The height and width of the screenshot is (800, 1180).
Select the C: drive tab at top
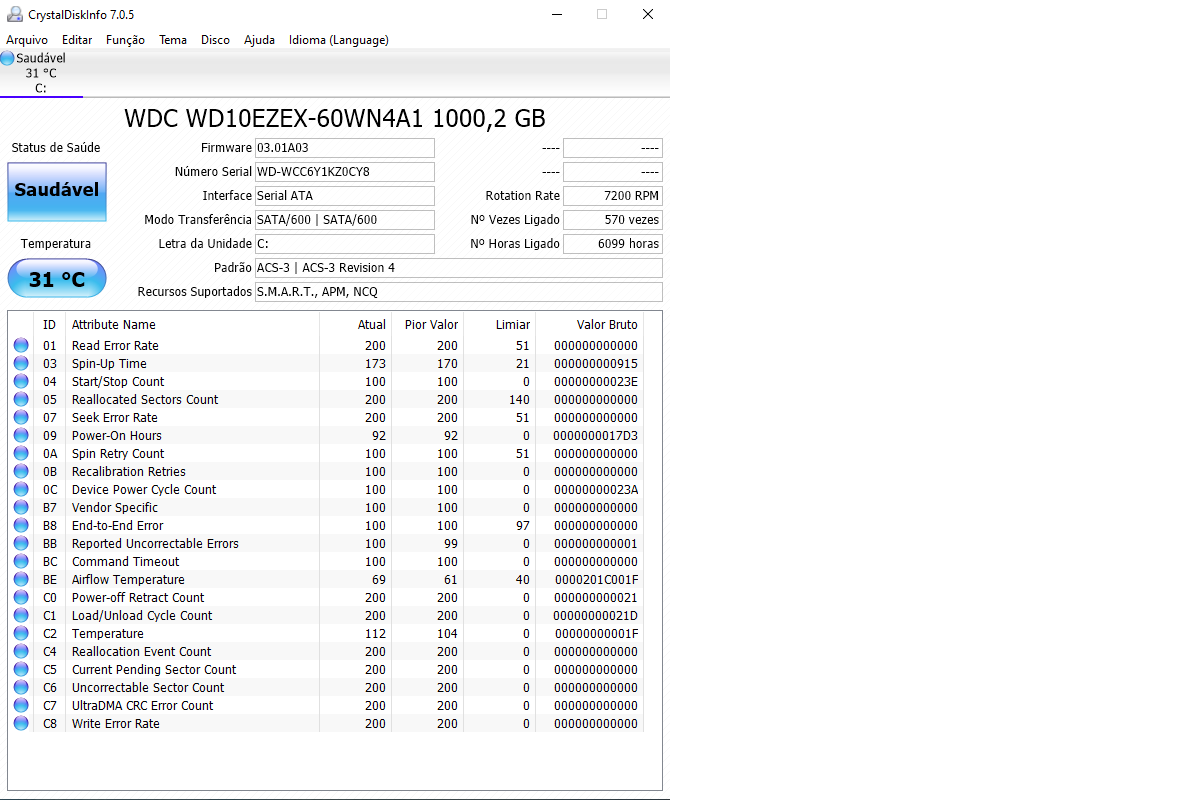point(41,73)
